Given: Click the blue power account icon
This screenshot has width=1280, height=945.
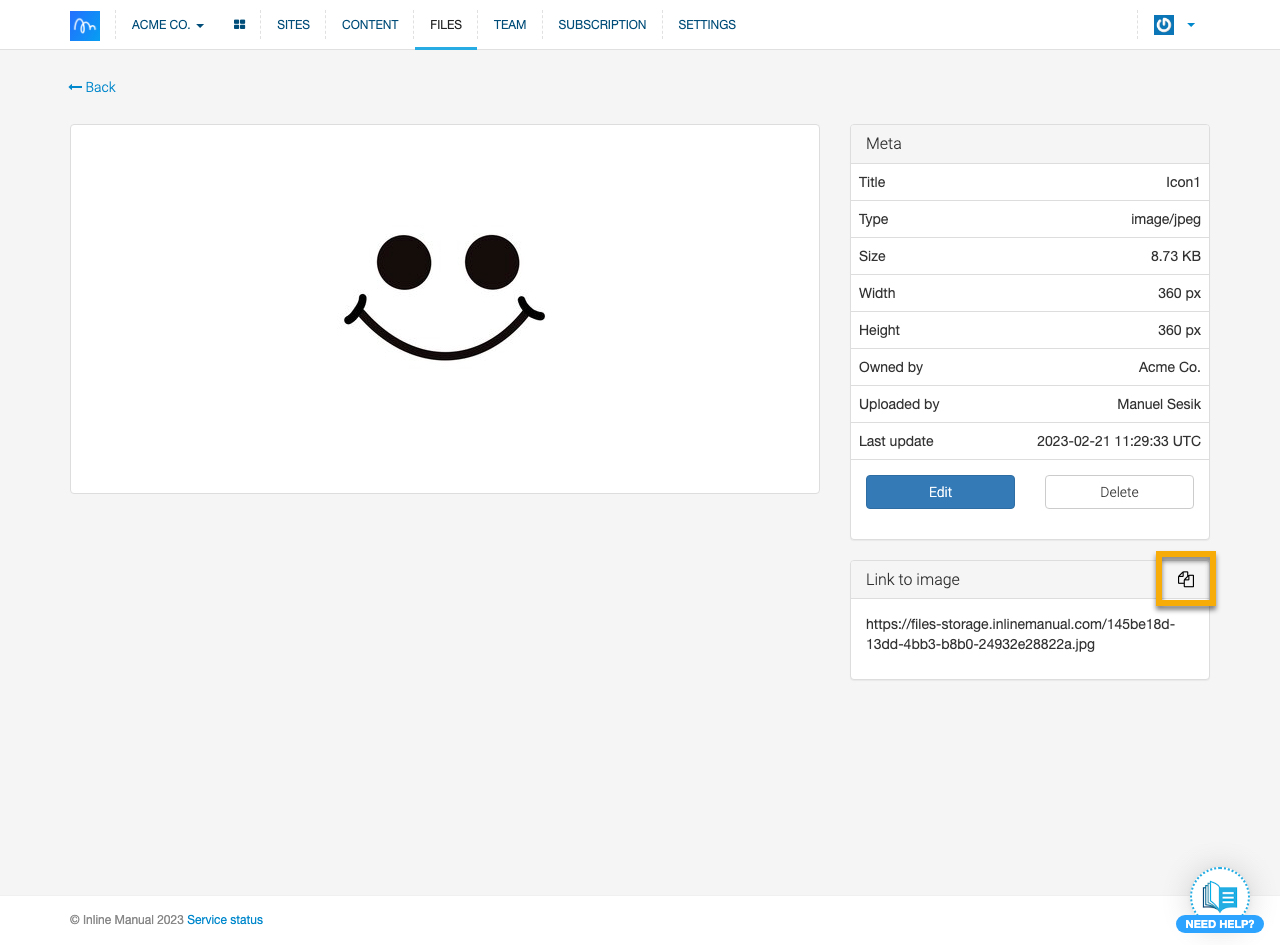Looking at the screenshot, I should click(x=1163, y=25).
